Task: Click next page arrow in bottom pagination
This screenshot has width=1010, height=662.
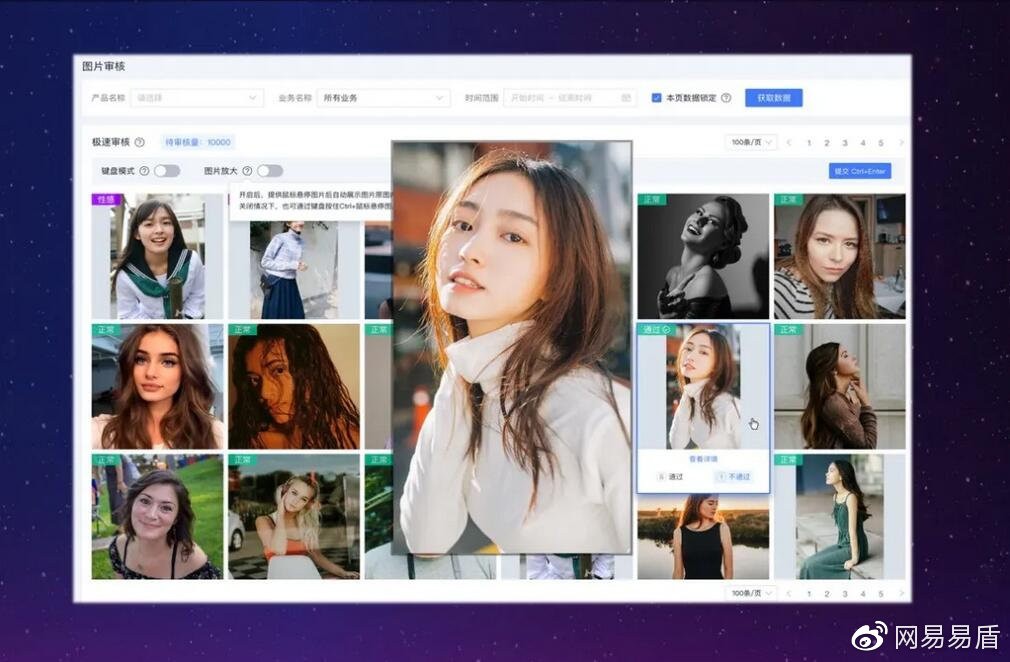Action: click(901, 593)
